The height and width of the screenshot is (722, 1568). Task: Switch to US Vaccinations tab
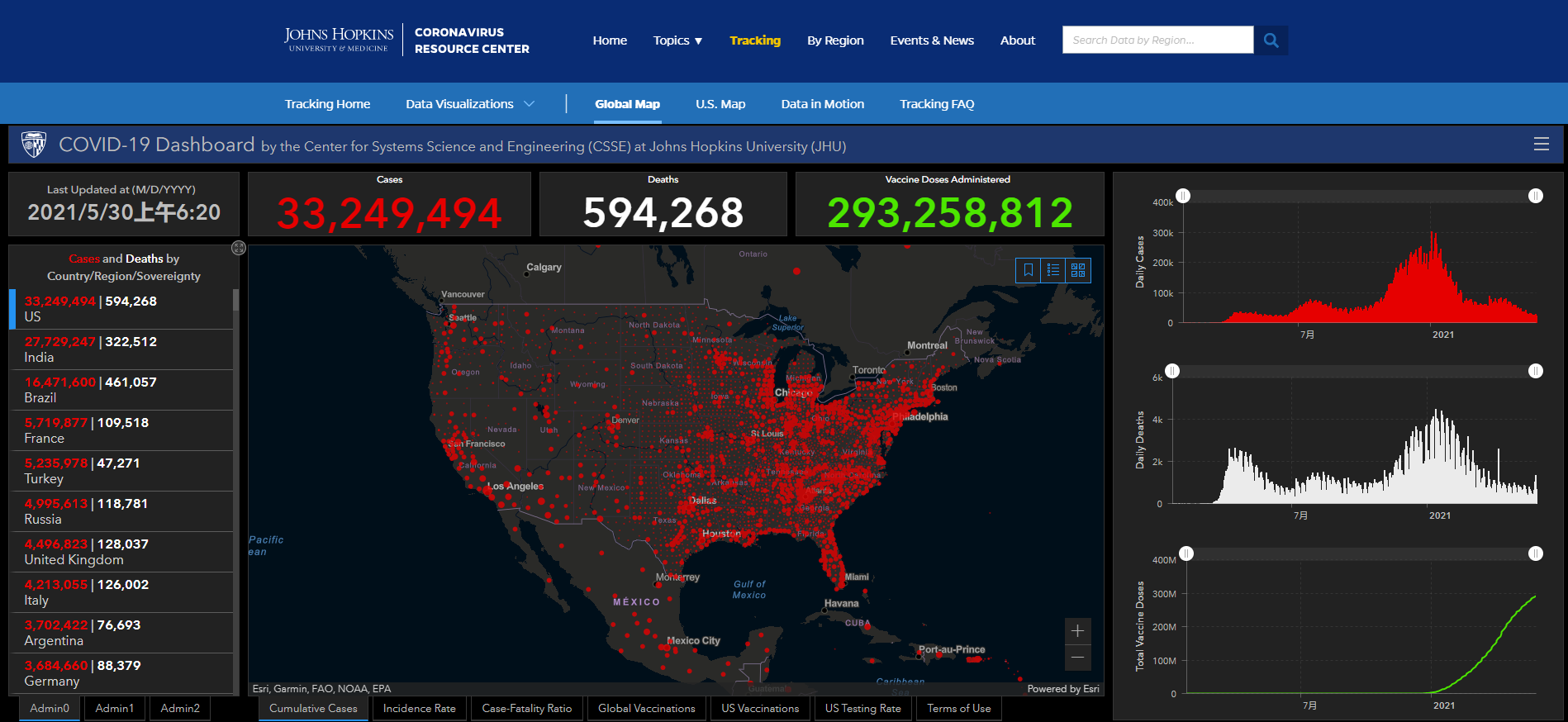click(760, 709)
